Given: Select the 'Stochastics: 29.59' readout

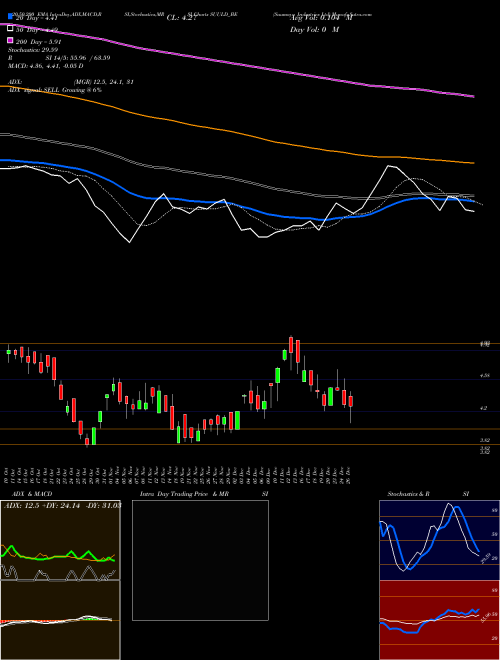Looking at the screenshot, I should (x=33, y=50).
